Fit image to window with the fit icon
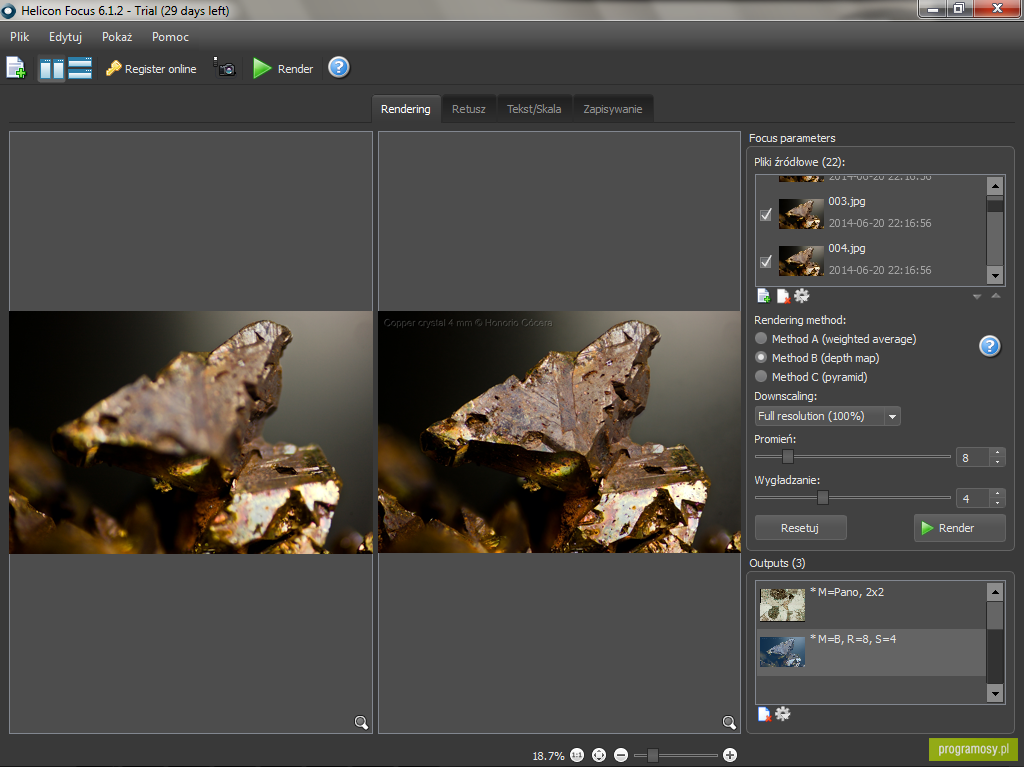1024x767 pixels. click(599, 755)
